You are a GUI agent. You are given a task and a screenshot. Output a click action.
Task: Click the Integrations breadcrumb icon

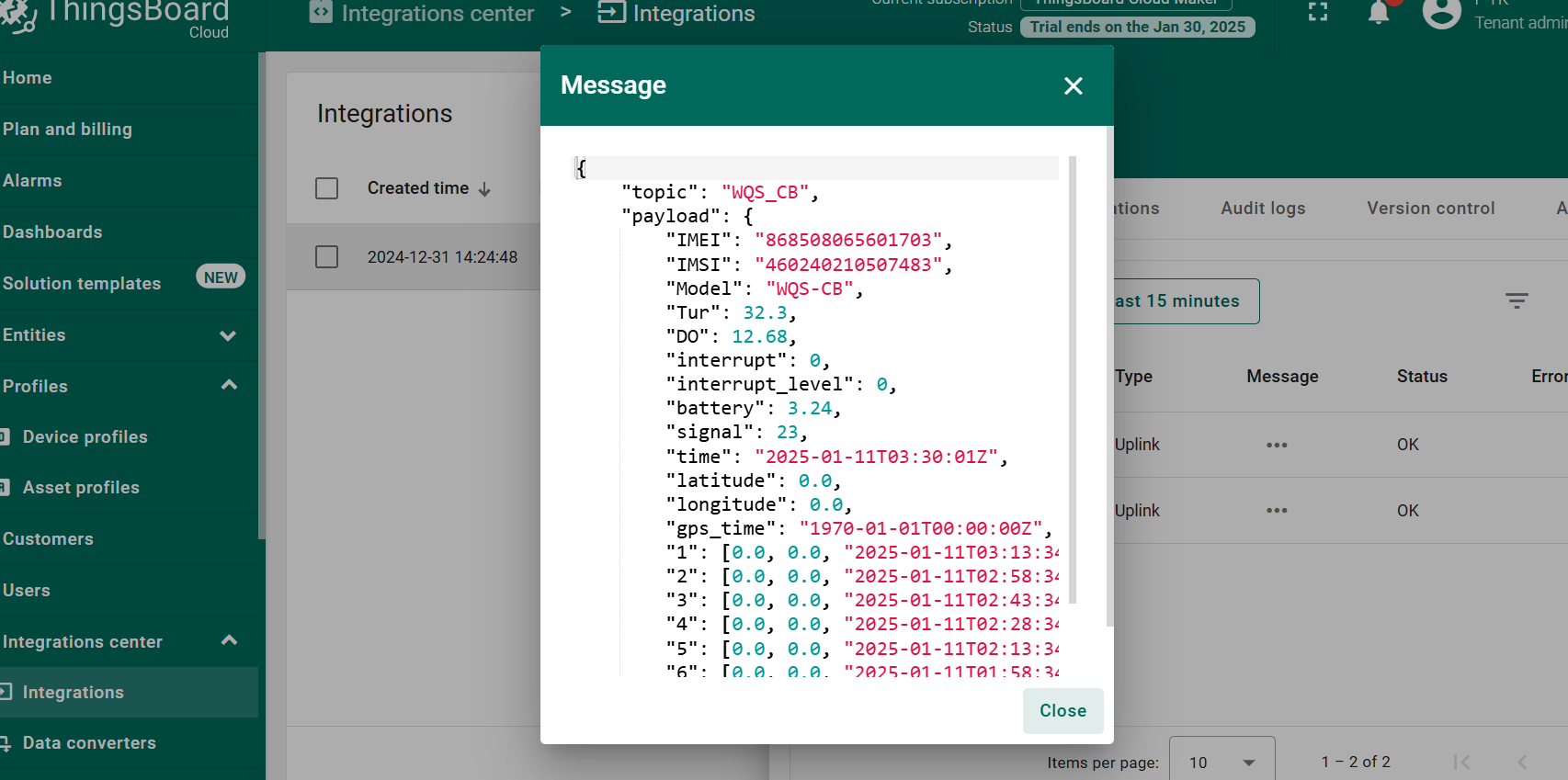click(611, 12)
